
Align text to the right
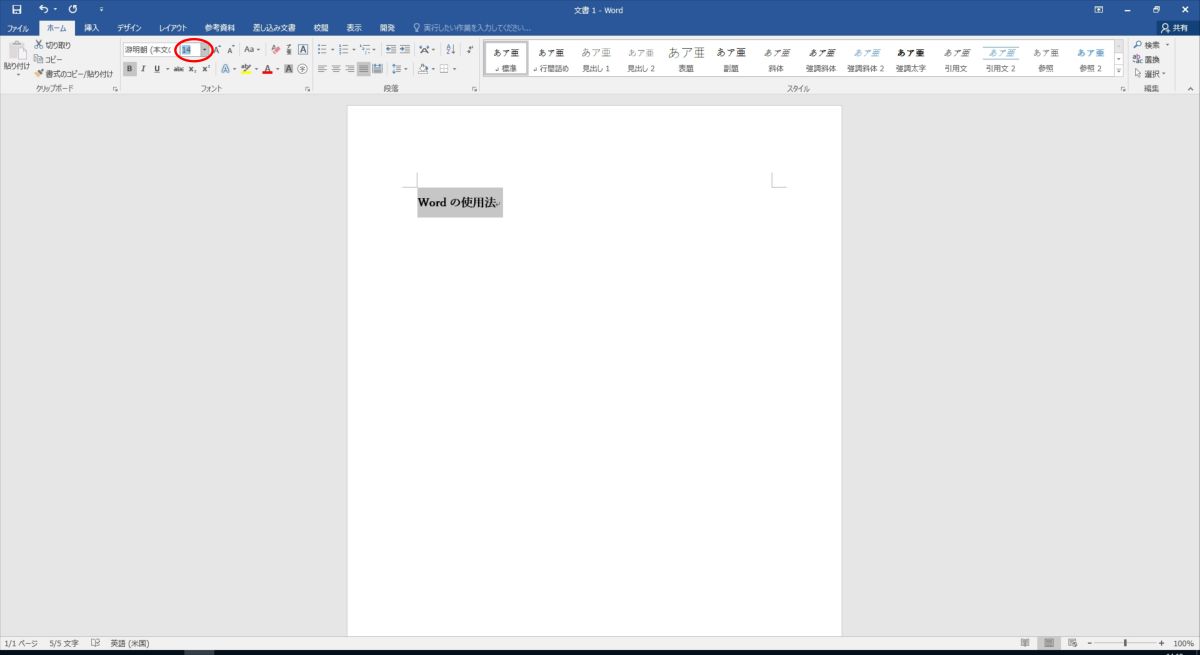click(350, 69)
